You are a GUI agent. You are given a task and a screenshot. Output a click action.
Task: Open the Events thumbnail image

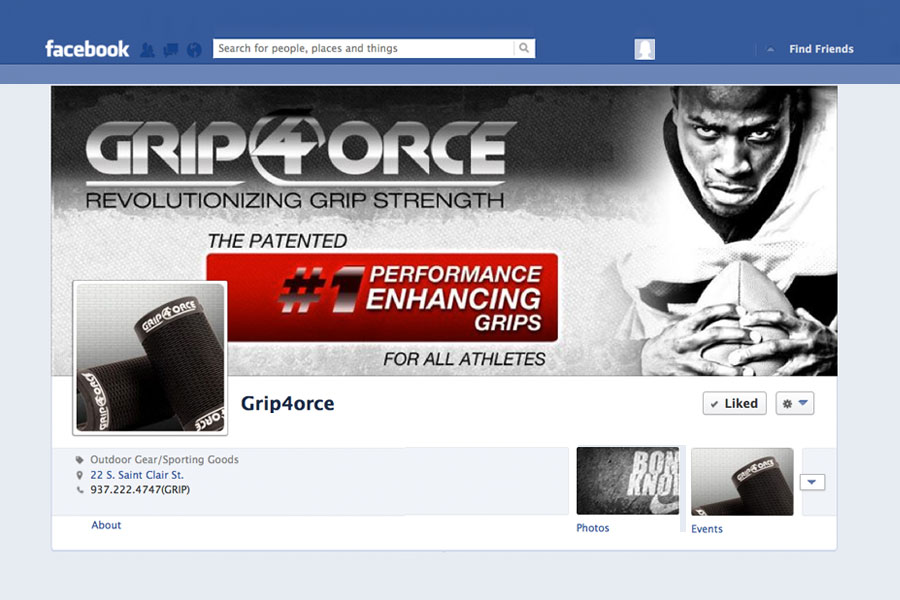coord(742,482)
